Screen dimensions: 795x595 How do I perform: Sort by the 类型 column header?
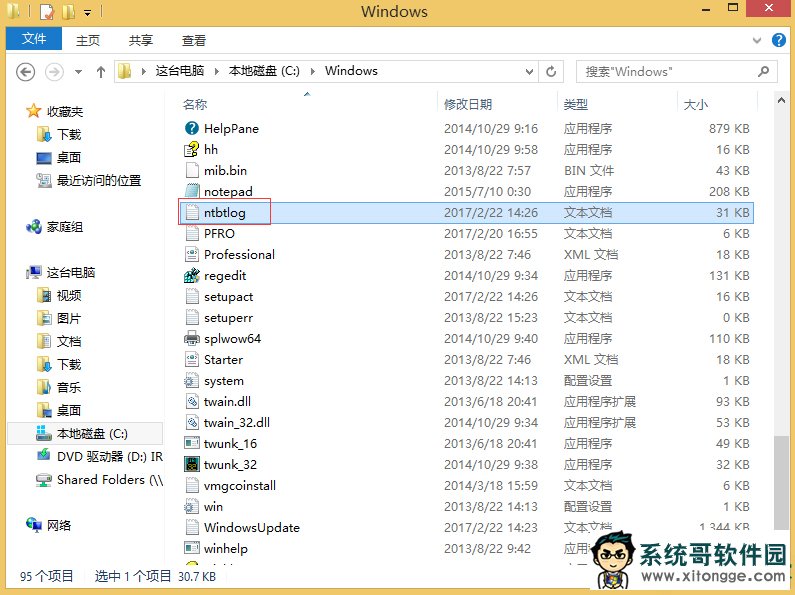[575, 104]
